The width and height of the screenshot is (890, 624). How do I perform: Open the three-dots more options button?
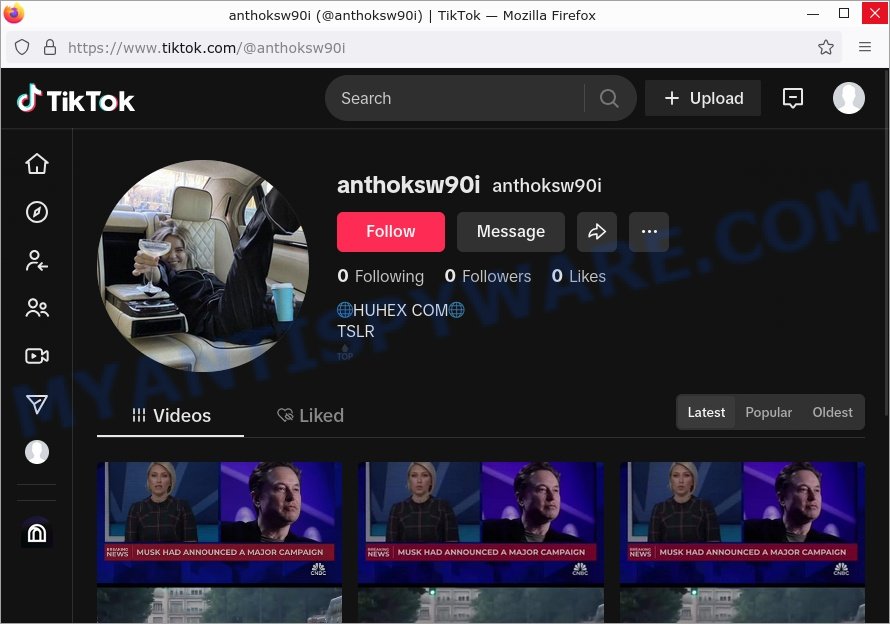point(649,232)
